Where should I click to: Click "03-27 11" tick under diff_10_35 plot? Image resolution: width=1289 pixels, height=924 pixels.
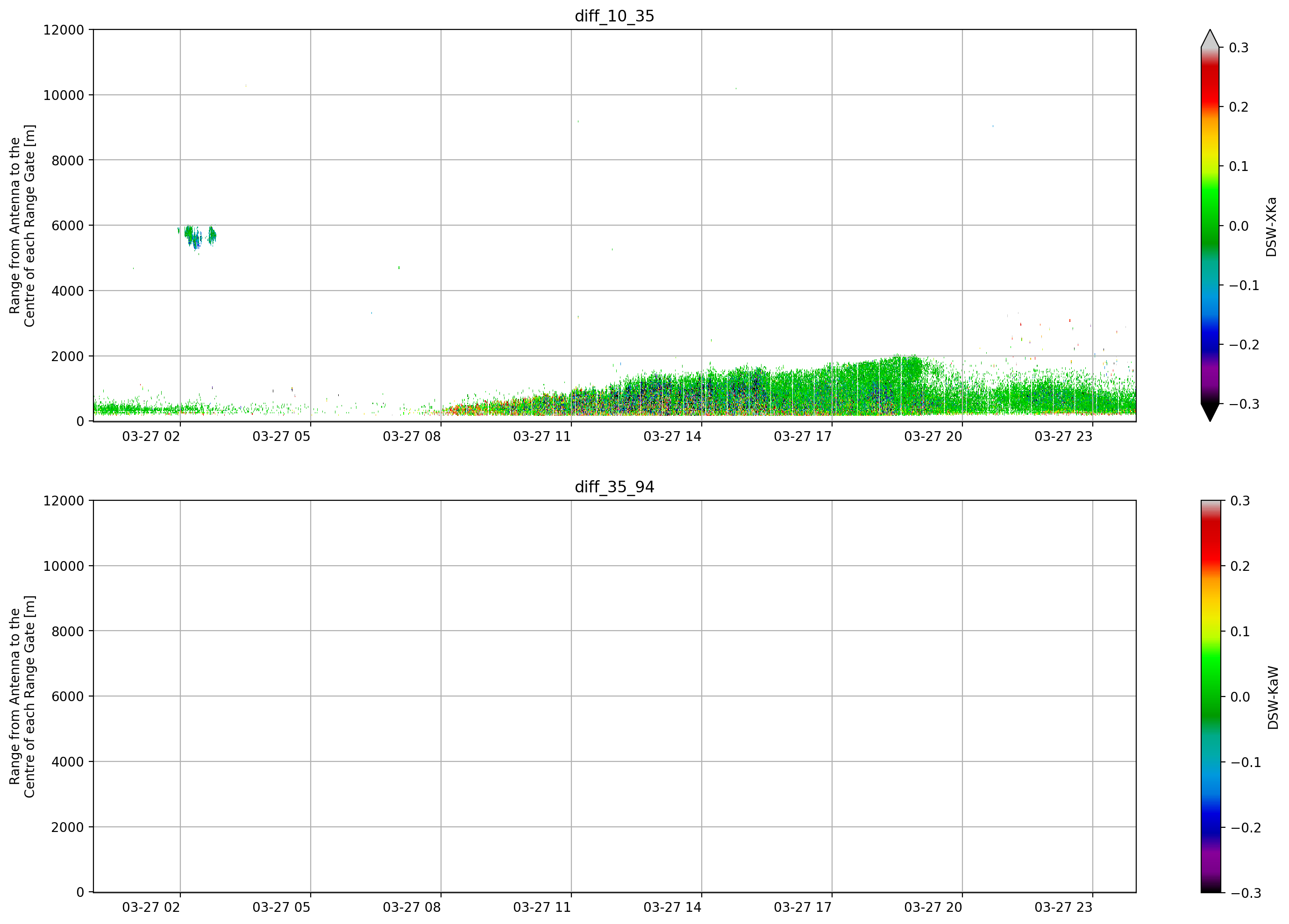click(x=542, y=436)
